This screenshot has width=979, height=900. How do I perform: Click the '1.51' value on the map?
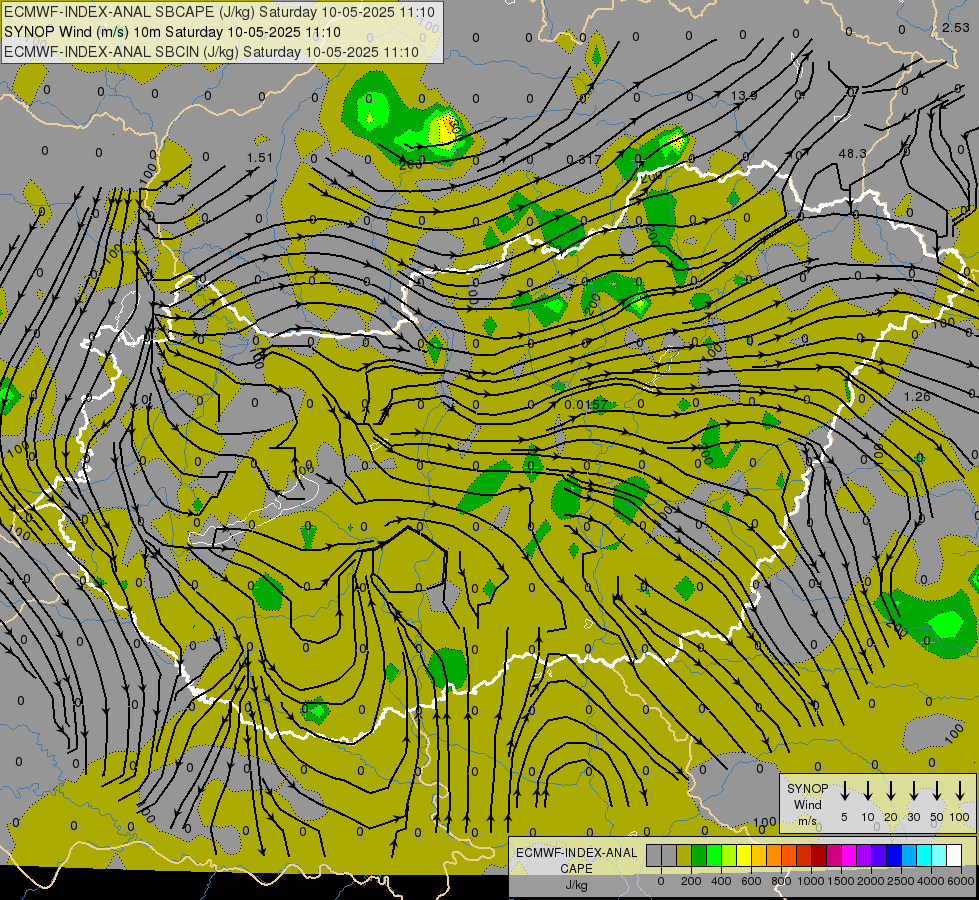[x=260, y=157]
